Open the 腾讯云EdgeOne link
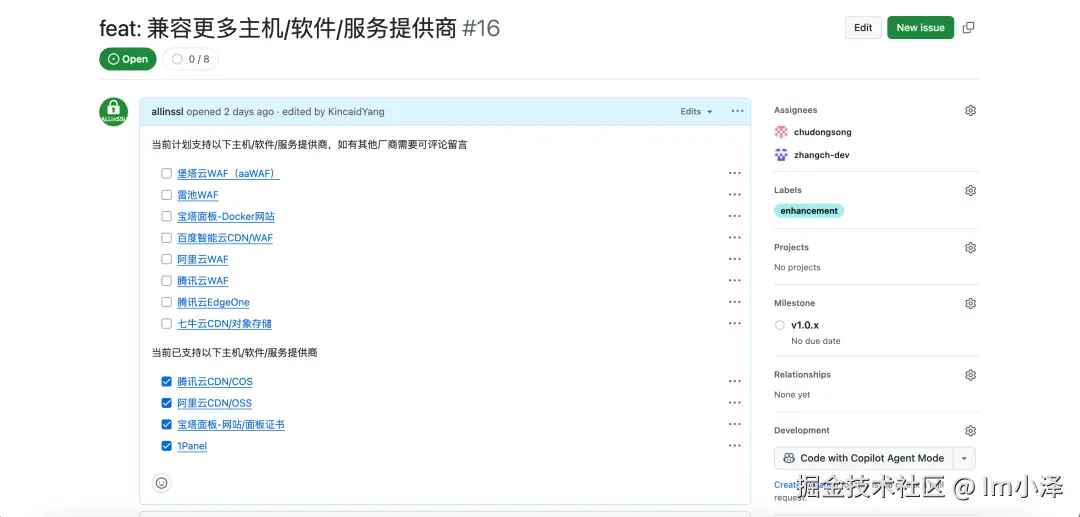 [x=214, y=302]
